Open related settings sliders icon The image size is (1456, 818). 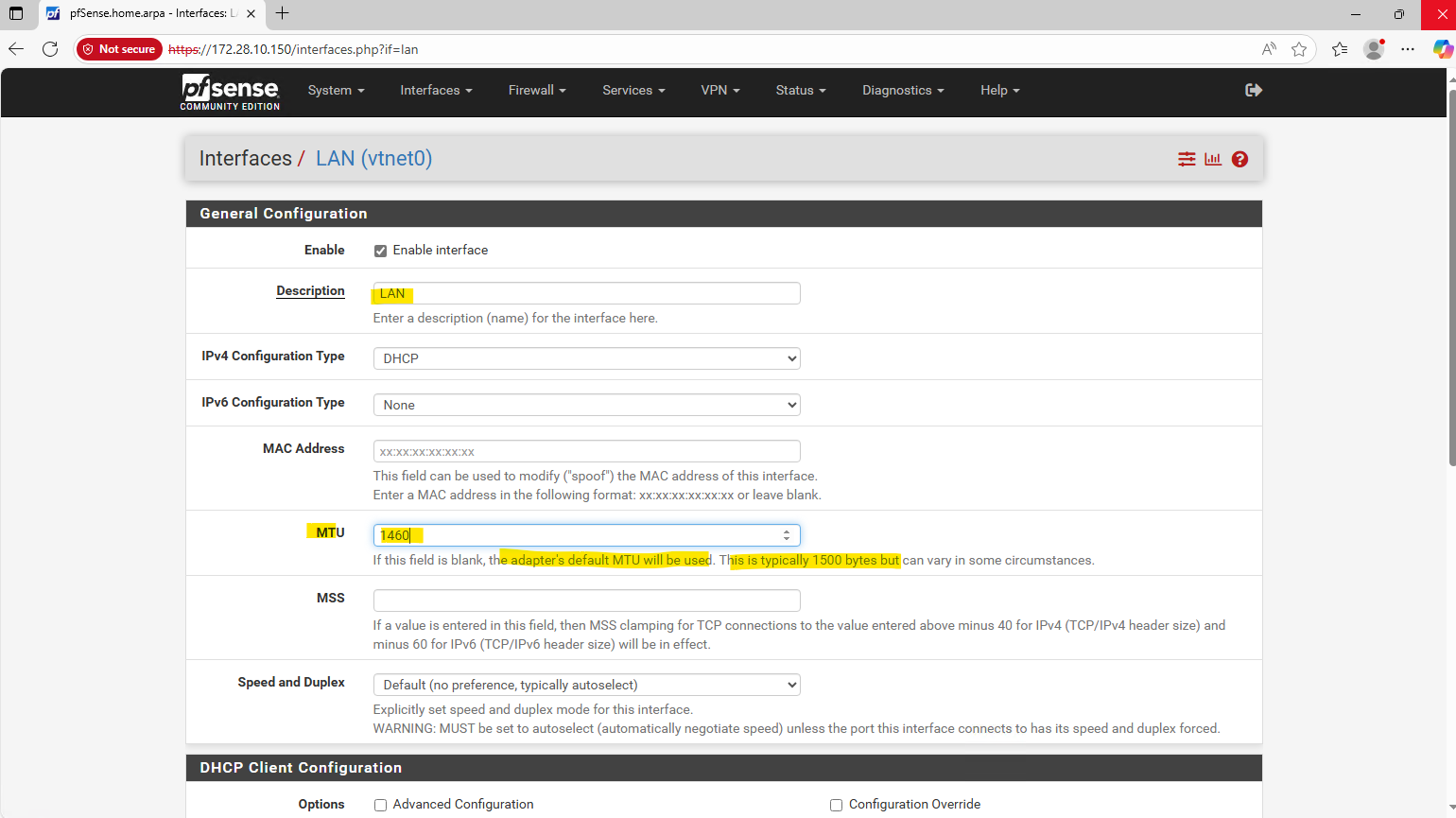point(1187,159)
